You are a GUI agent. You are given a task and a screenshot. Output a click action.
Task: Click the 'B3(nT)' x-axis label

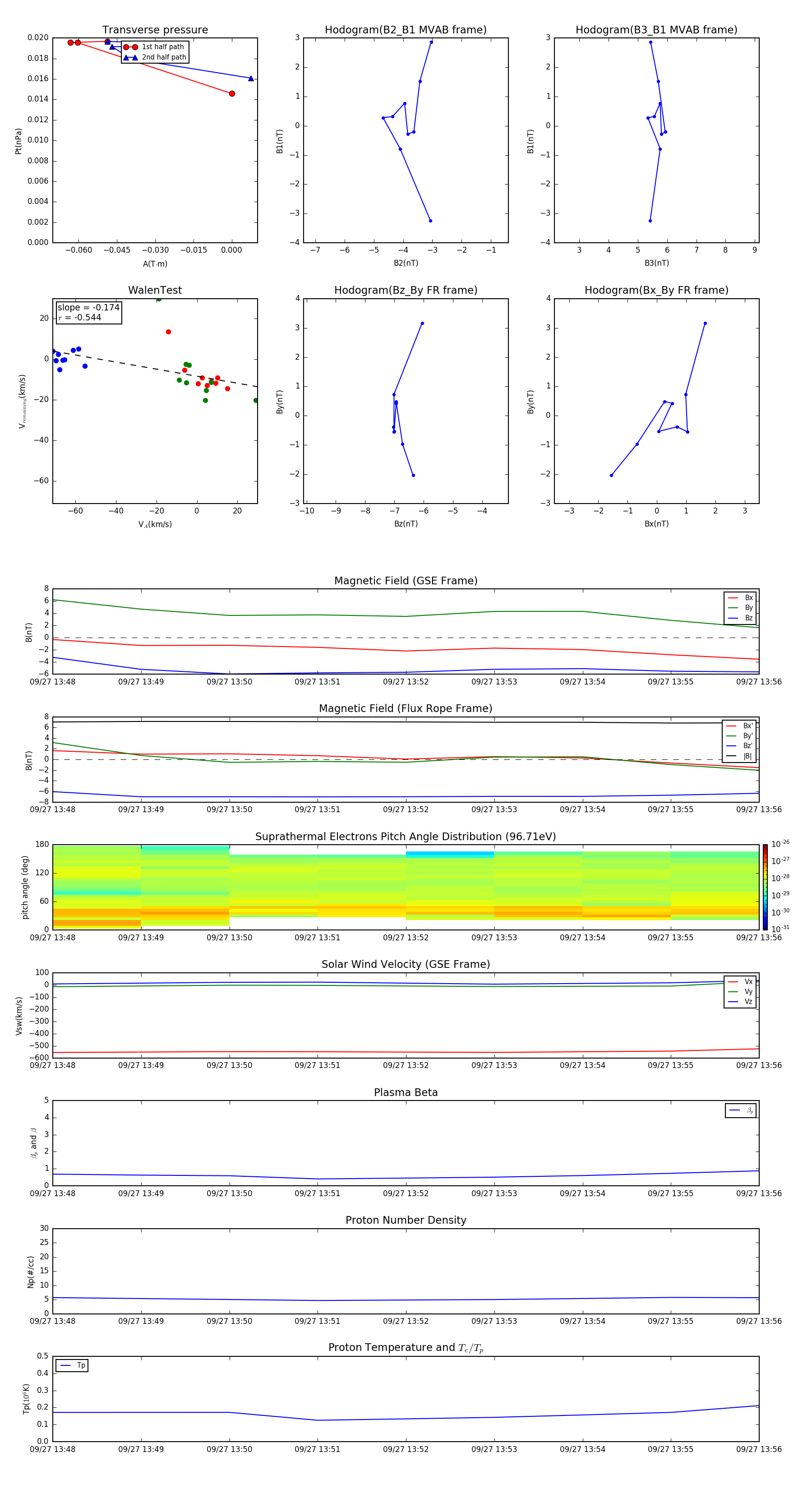(656, 263)
